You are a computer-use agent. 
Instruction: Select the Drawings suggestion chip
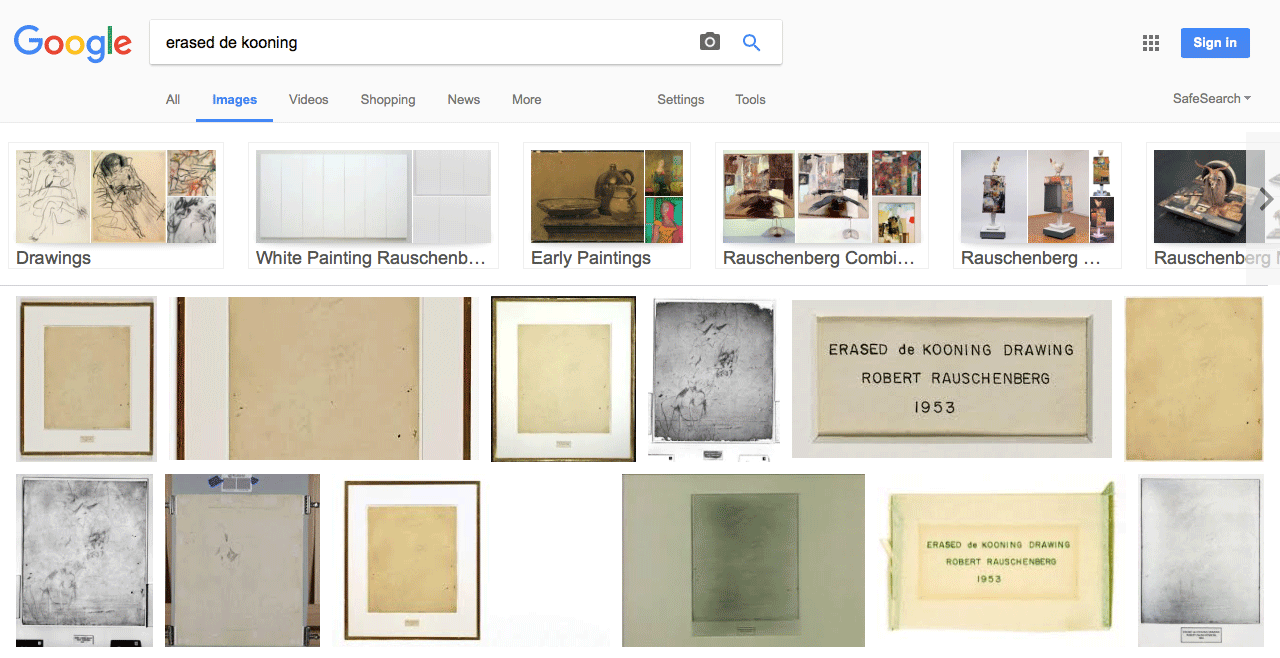click(x=116, y=206)
